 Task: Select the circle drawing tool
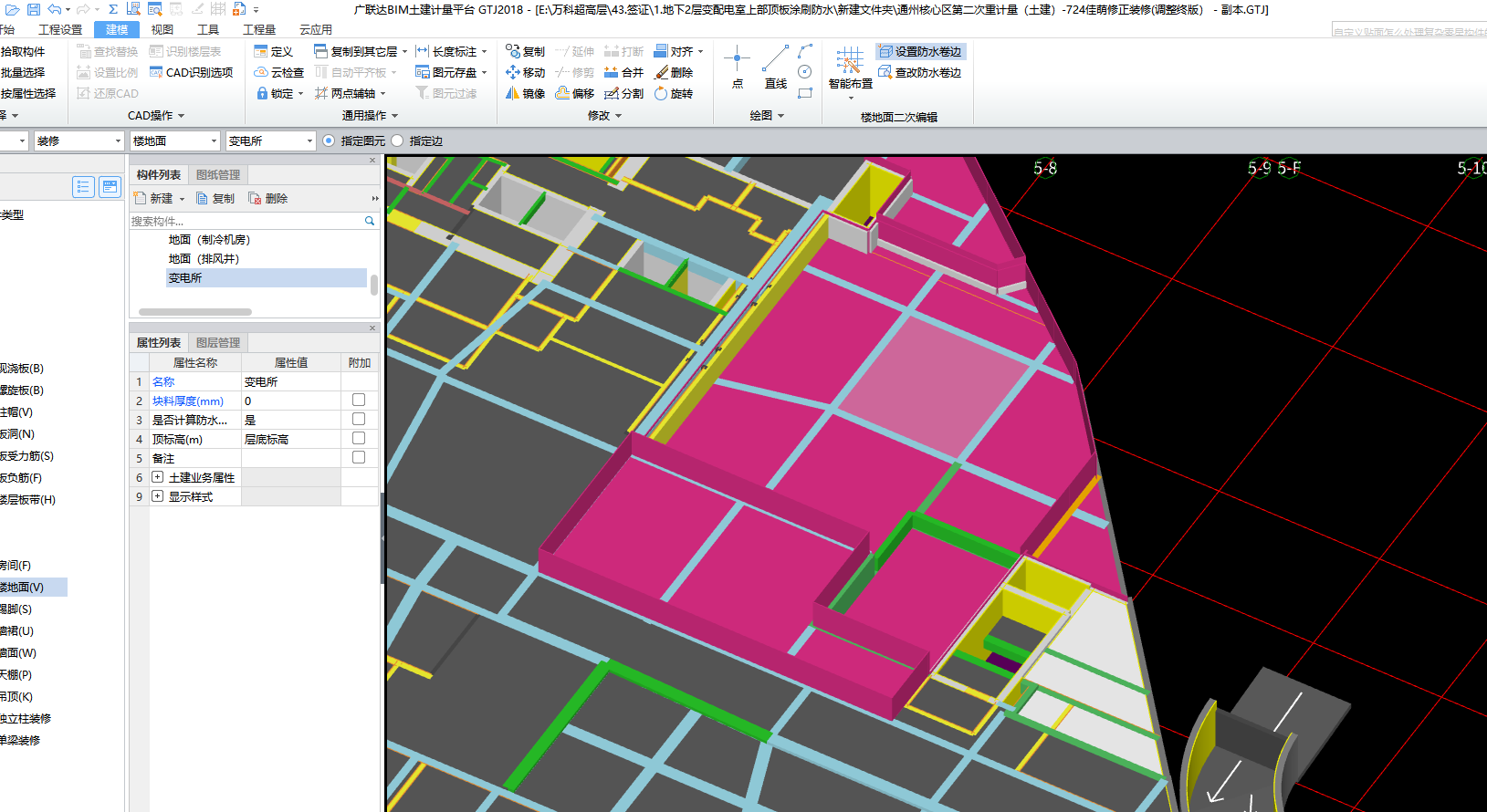[805, 72]
